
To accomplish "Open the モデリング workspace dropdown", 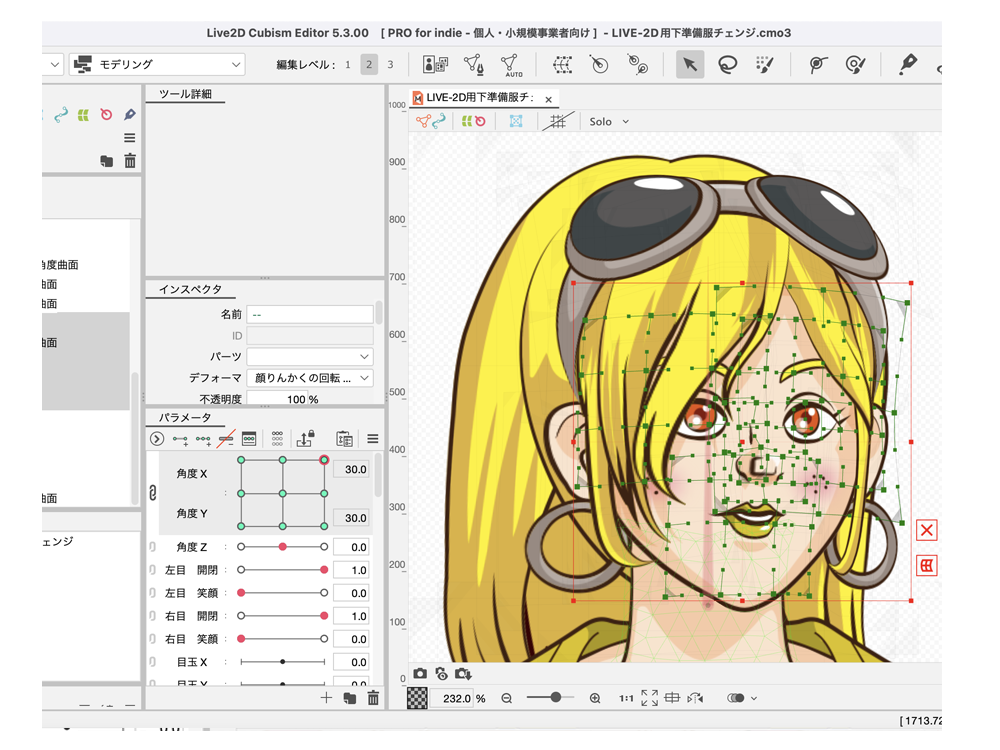I will 158,64.
